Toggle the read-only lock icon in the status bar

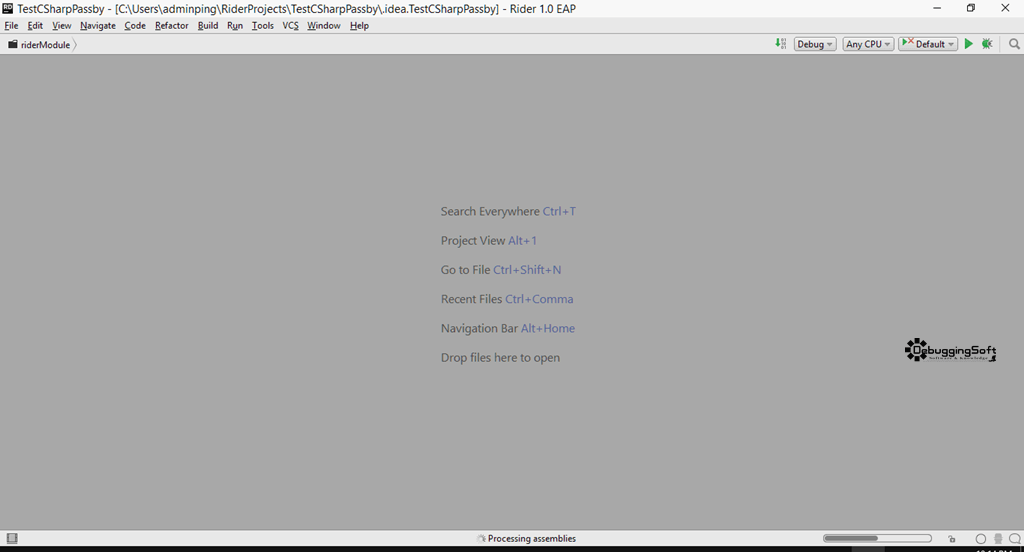[952, 539]
